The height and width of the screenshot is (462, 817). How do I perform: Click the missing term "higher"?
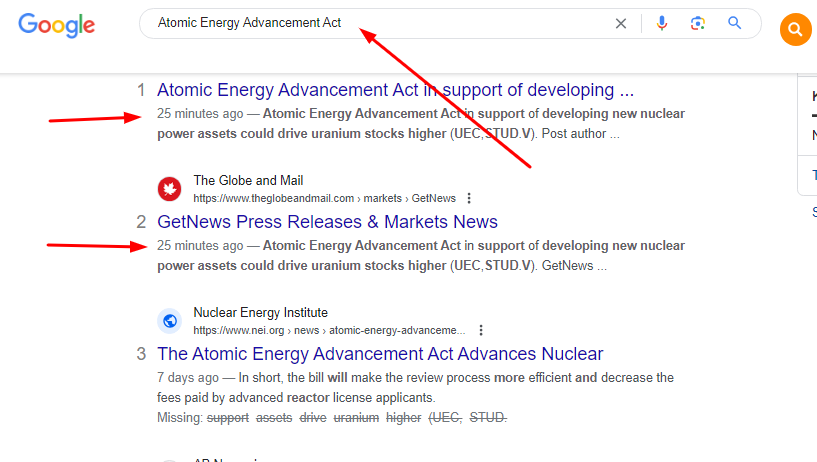coord(403,418)
